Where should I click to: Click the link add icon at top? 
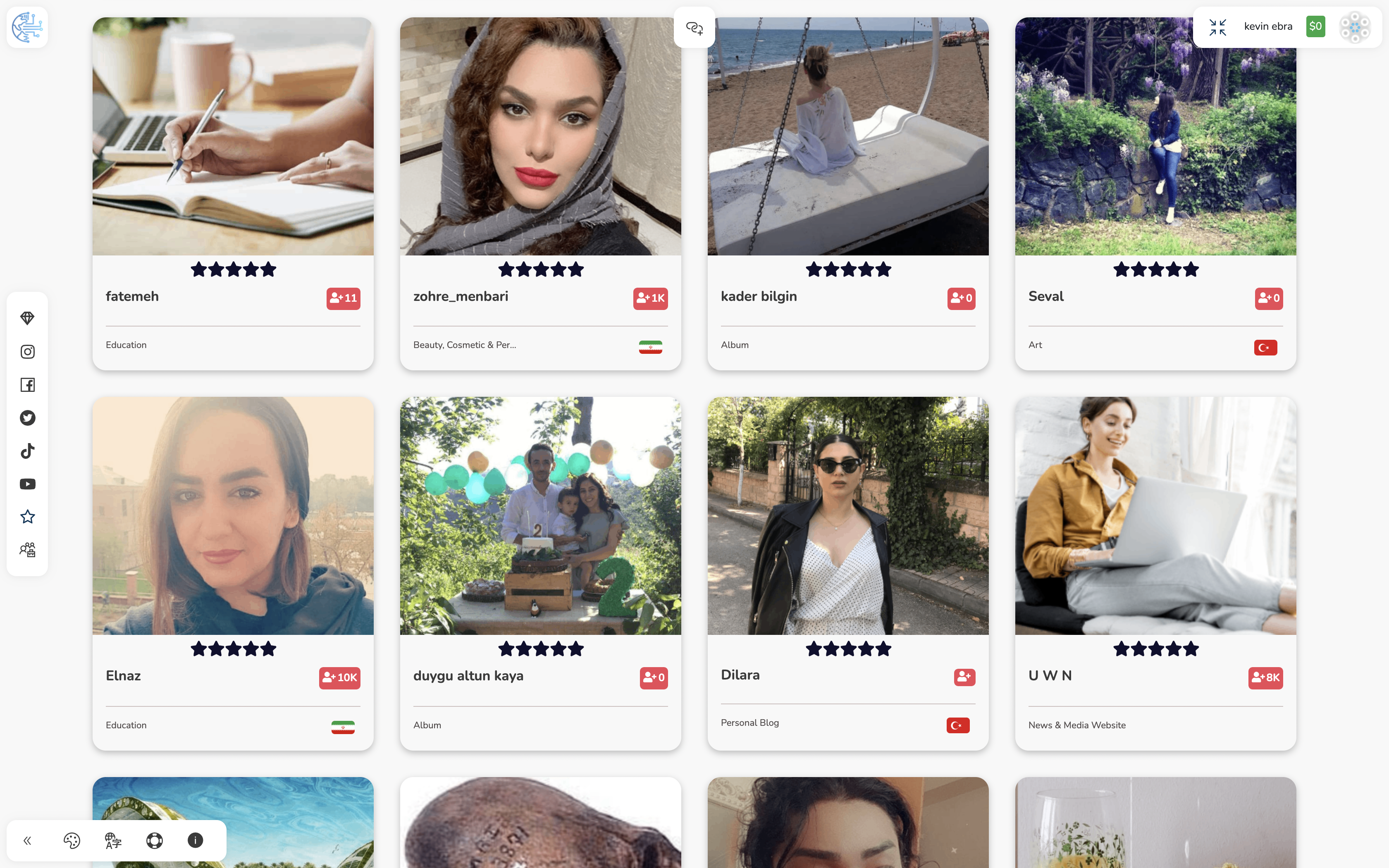694,28
